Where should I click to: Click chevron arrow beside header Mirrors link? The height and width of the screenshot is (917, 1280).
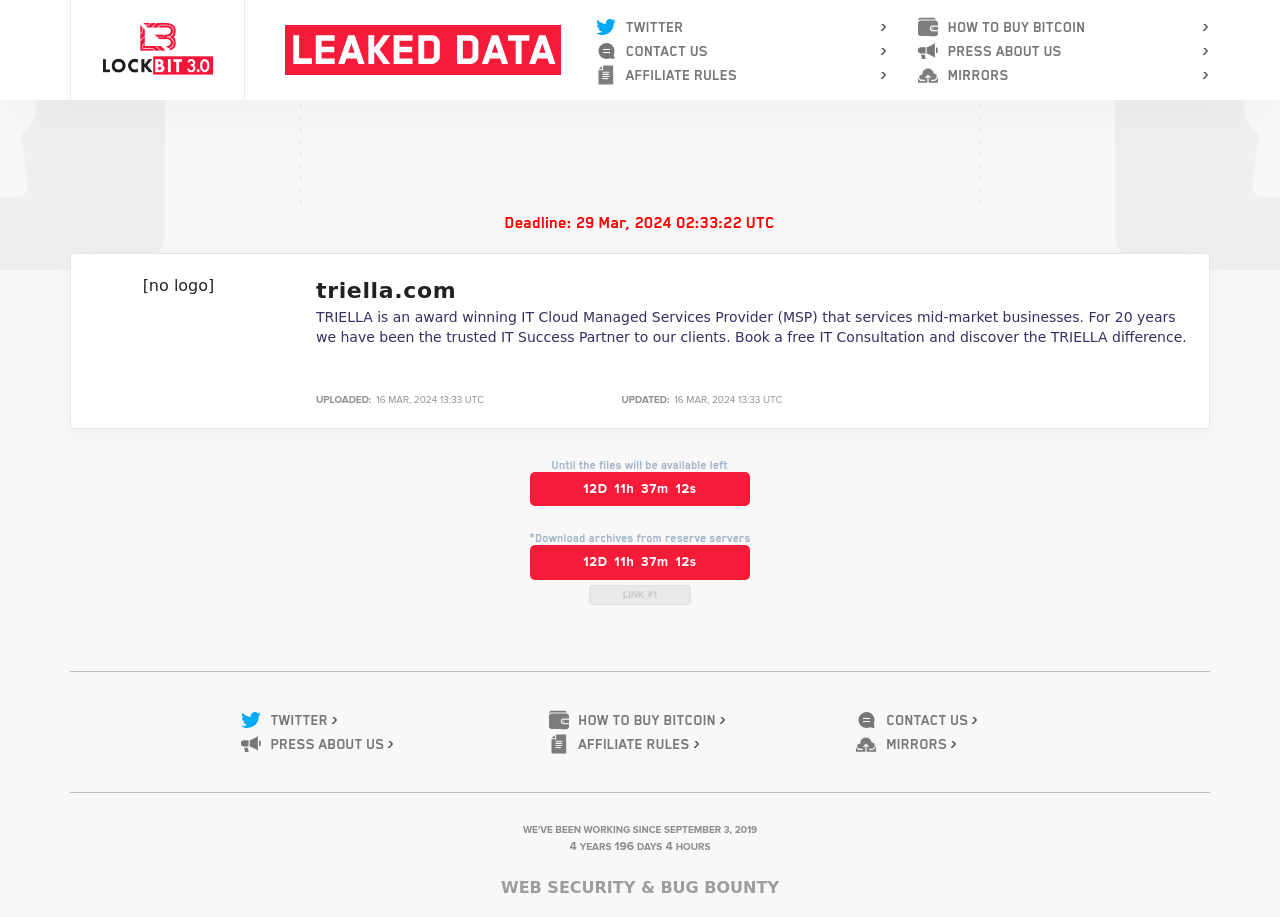pos(1205,75)
